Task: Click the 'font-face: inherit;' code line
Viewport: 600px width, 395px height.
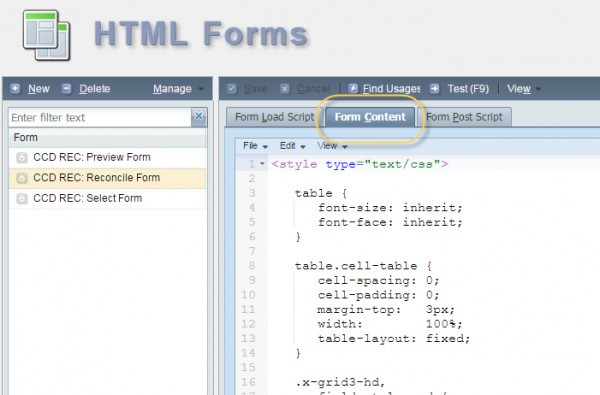Action: (x=390, y=222)
